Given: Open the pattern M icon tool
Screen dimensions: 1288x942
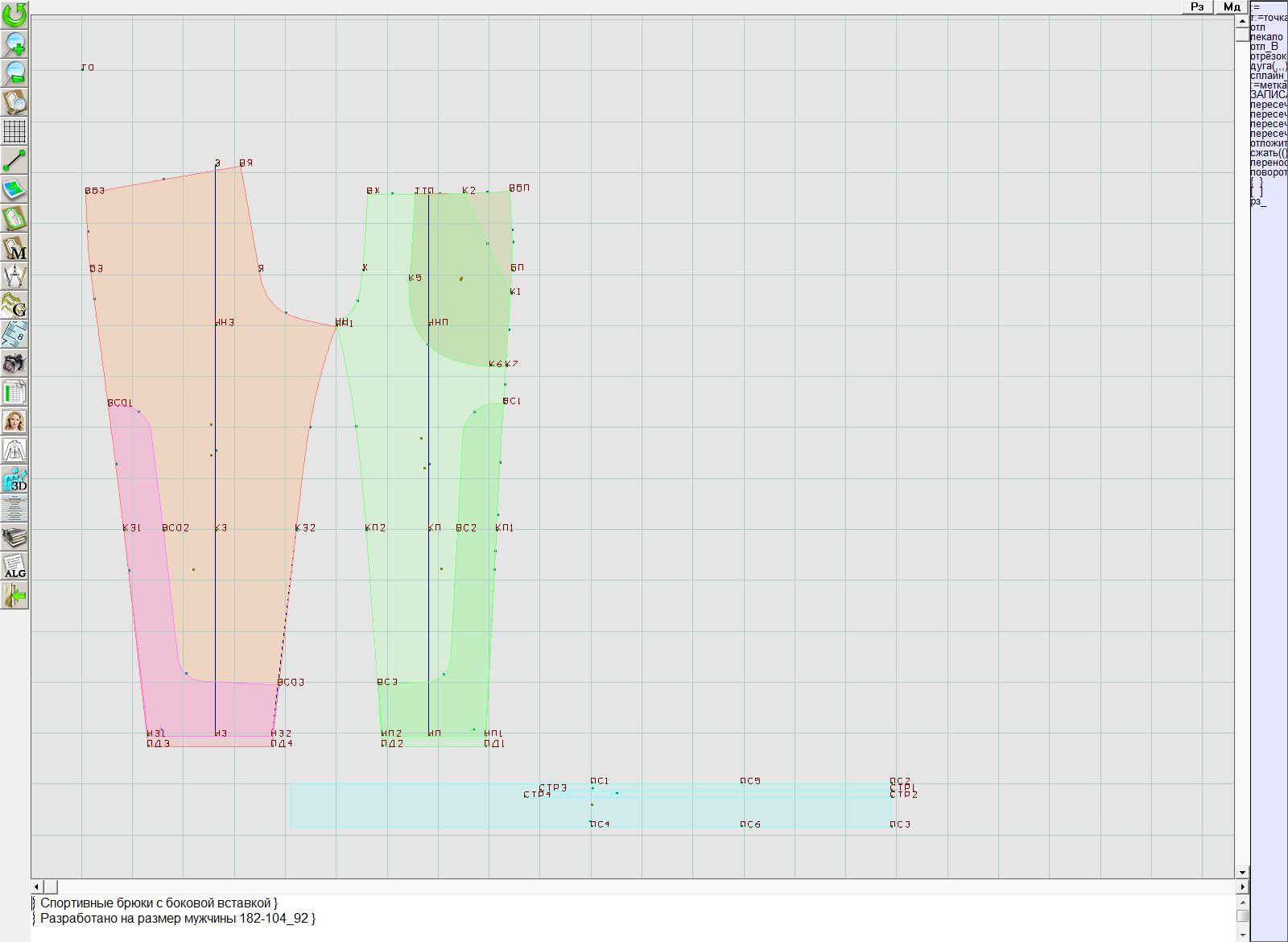Looking at the screenshot, I should coord(14,248).
